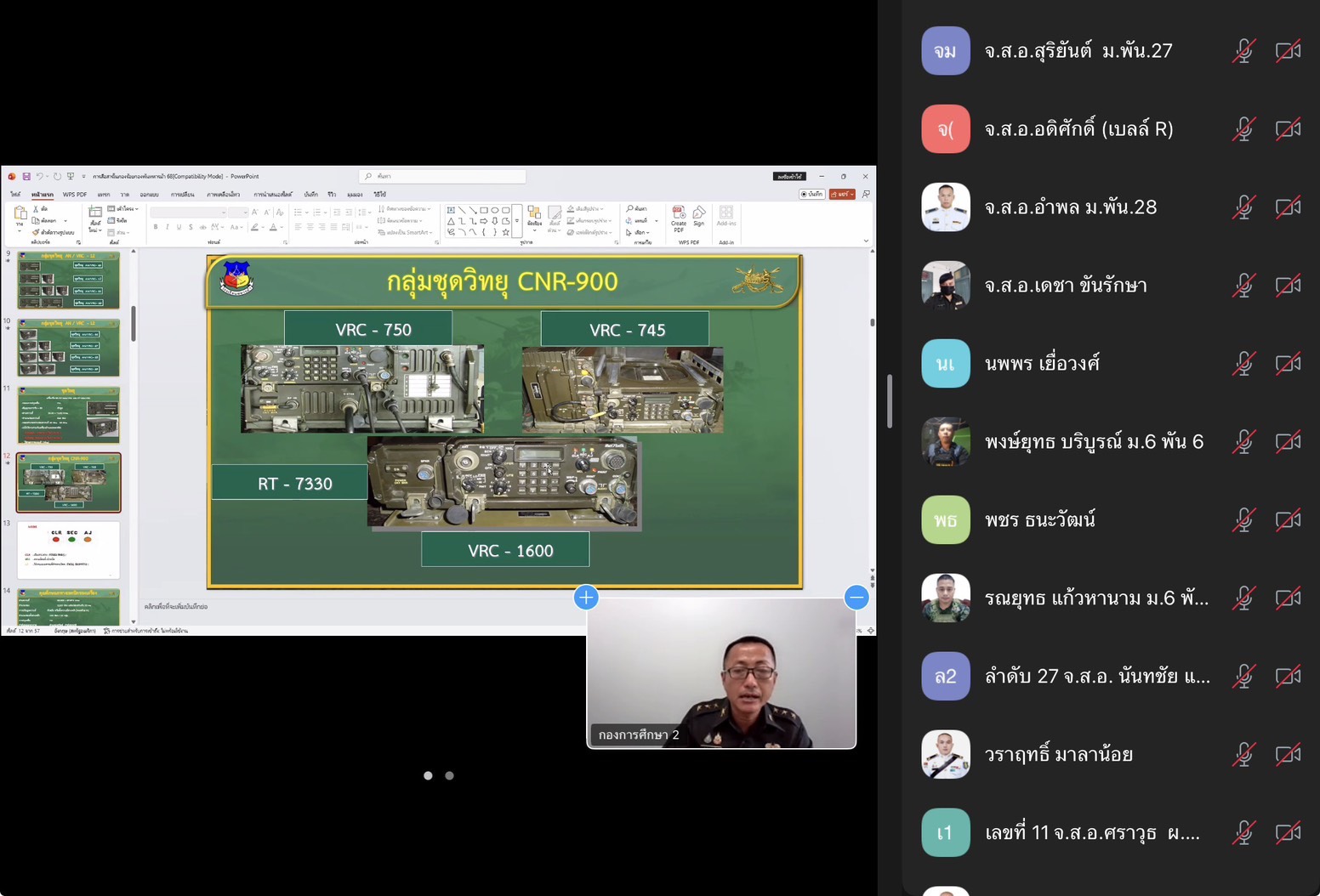Image resolution: width=1320 pixels, height=896 pixels.
Task: Click the Paste clipboard icon
Action: click(20, 216)
